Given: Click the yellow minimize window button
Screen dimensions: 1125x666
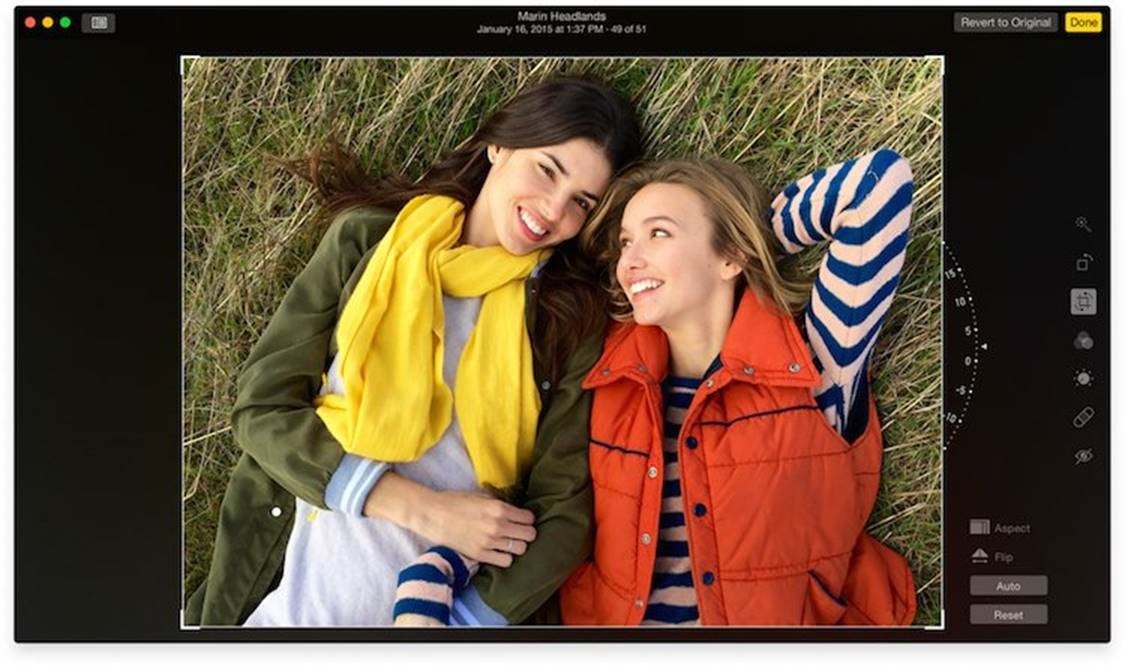Looking at the screenshot, I should coord(47,22).
